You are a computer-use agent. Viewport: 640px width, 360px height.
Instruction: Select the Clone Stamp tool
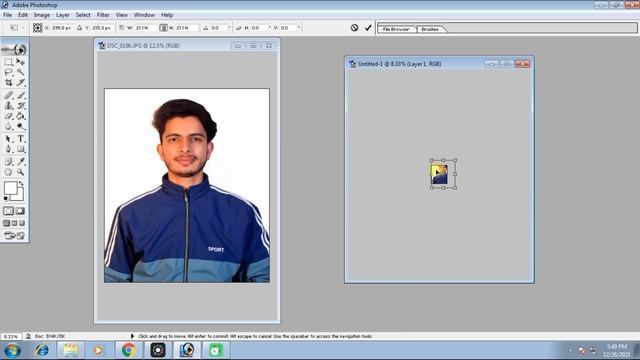pyautogui.click(x=9, y=106)
